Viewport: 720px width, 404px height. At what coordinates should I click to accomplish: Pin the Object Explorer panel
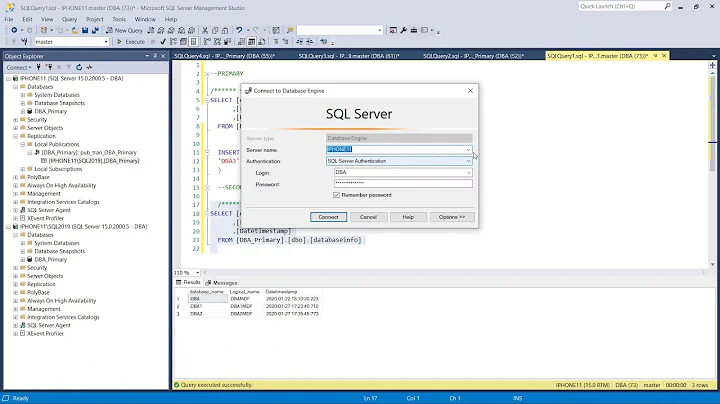point(155,56)
